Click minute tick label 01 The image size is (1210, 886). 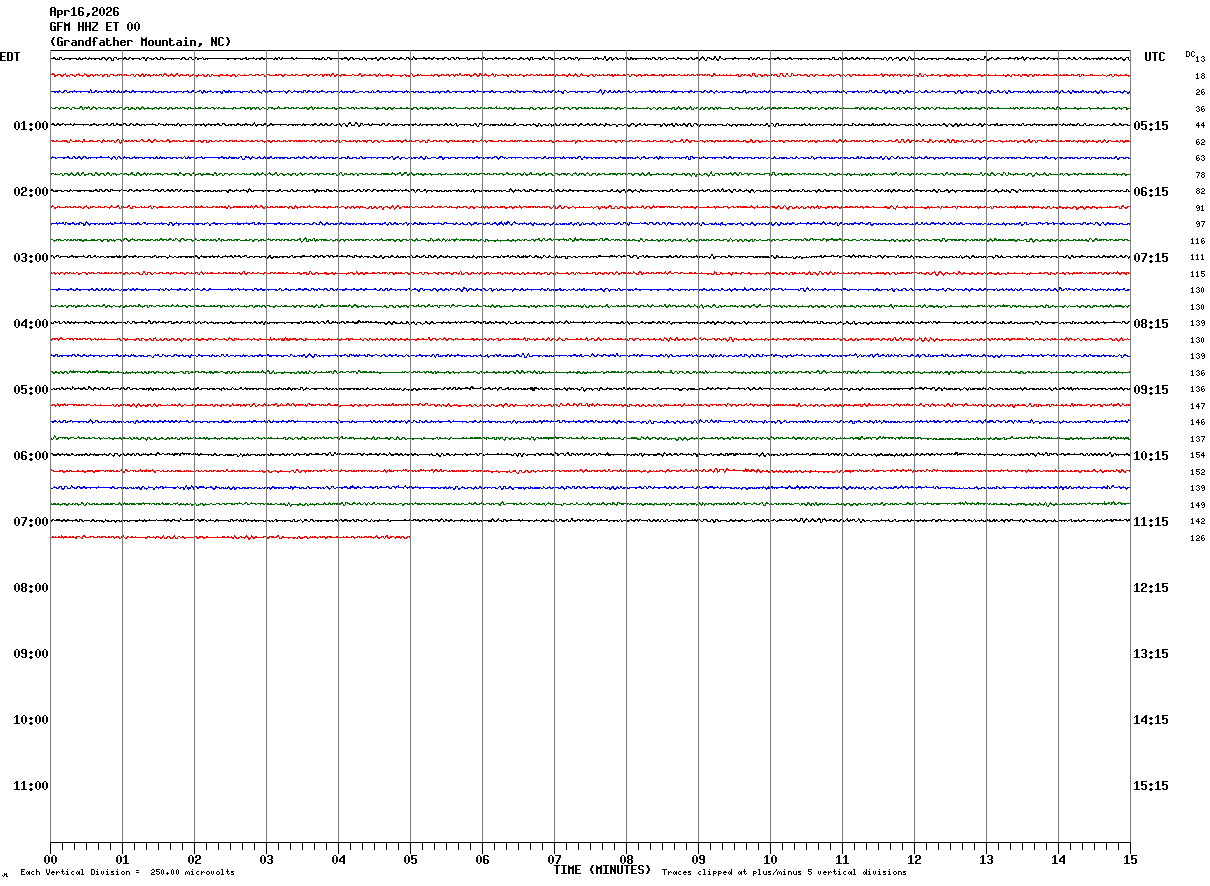pyautogui.click(x=122, y=860)
